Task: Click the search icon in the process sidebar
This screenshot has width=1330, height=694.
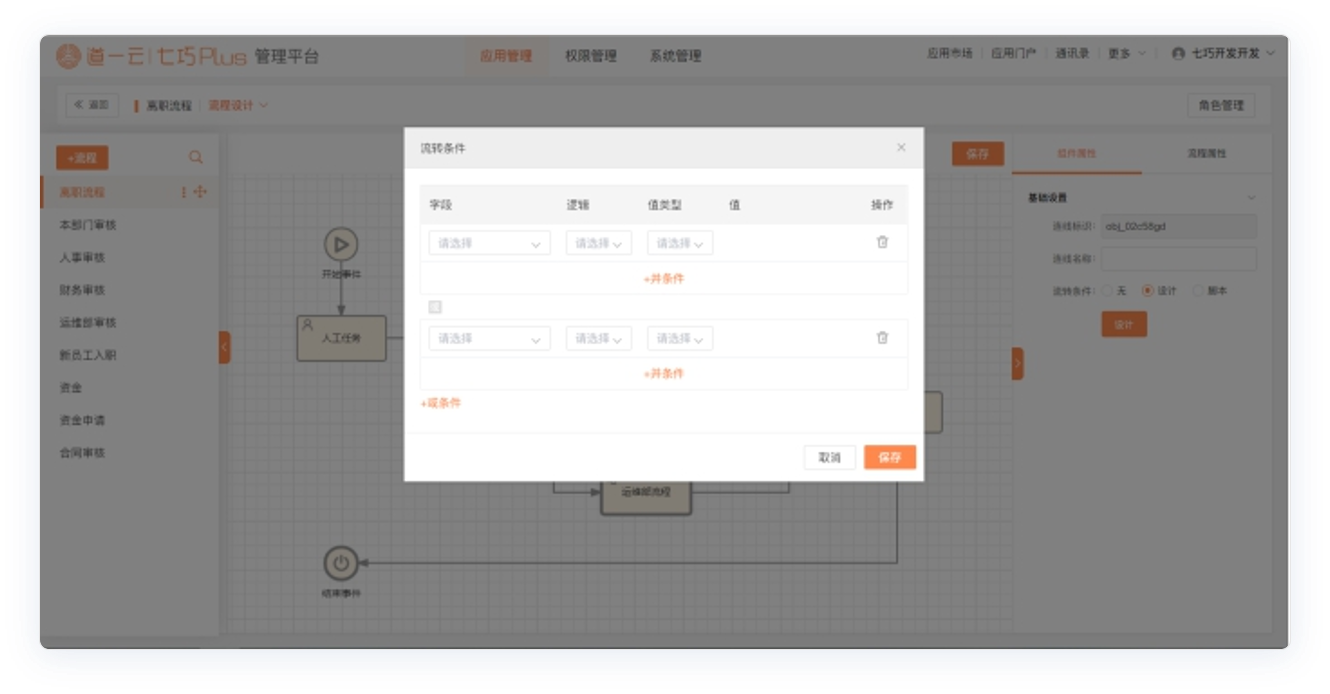Action: pyautogui.click(x=196, y=157)
